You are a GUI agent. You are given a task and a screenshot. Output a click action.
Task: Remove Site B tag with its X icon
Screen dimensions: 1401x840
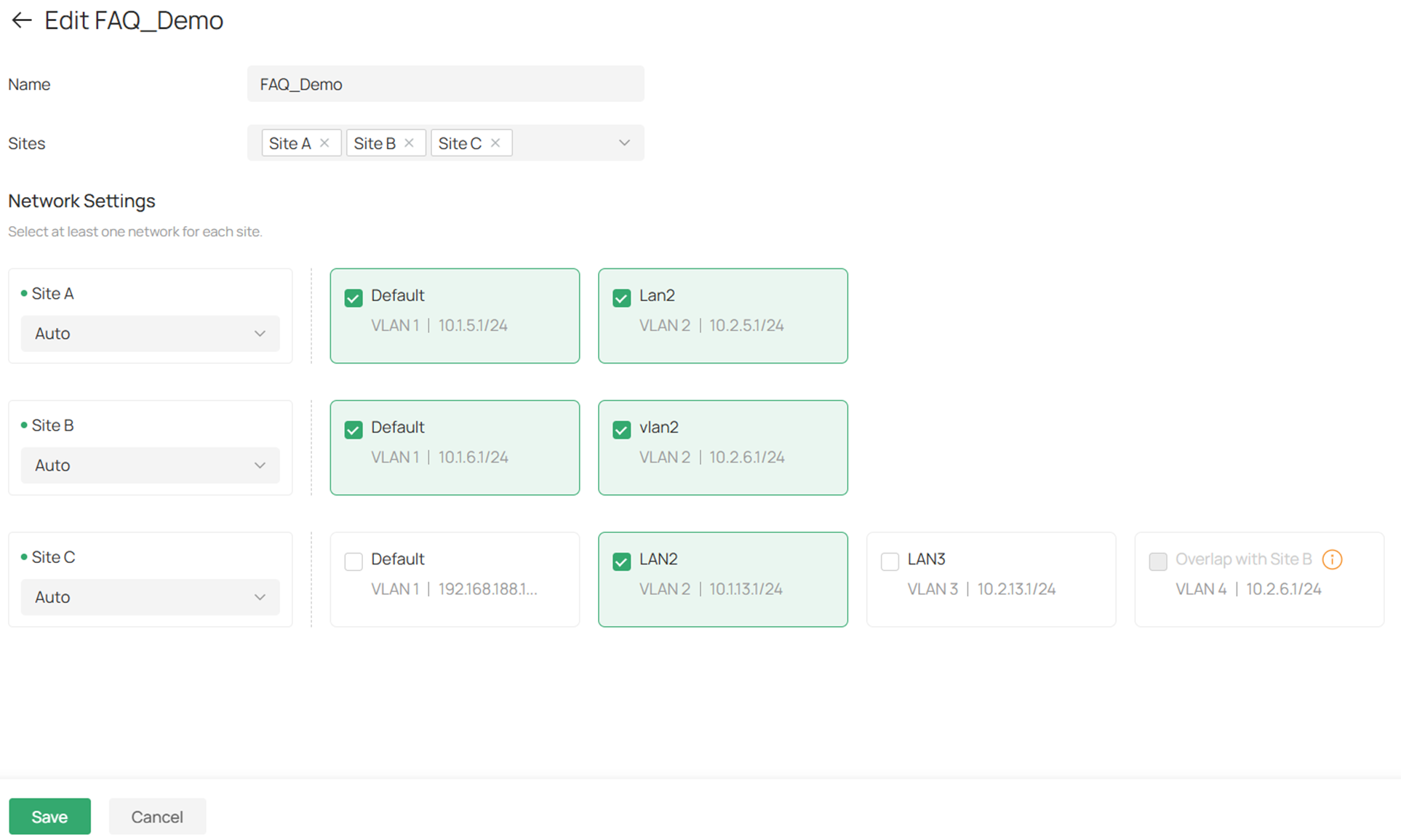[409, 143]
